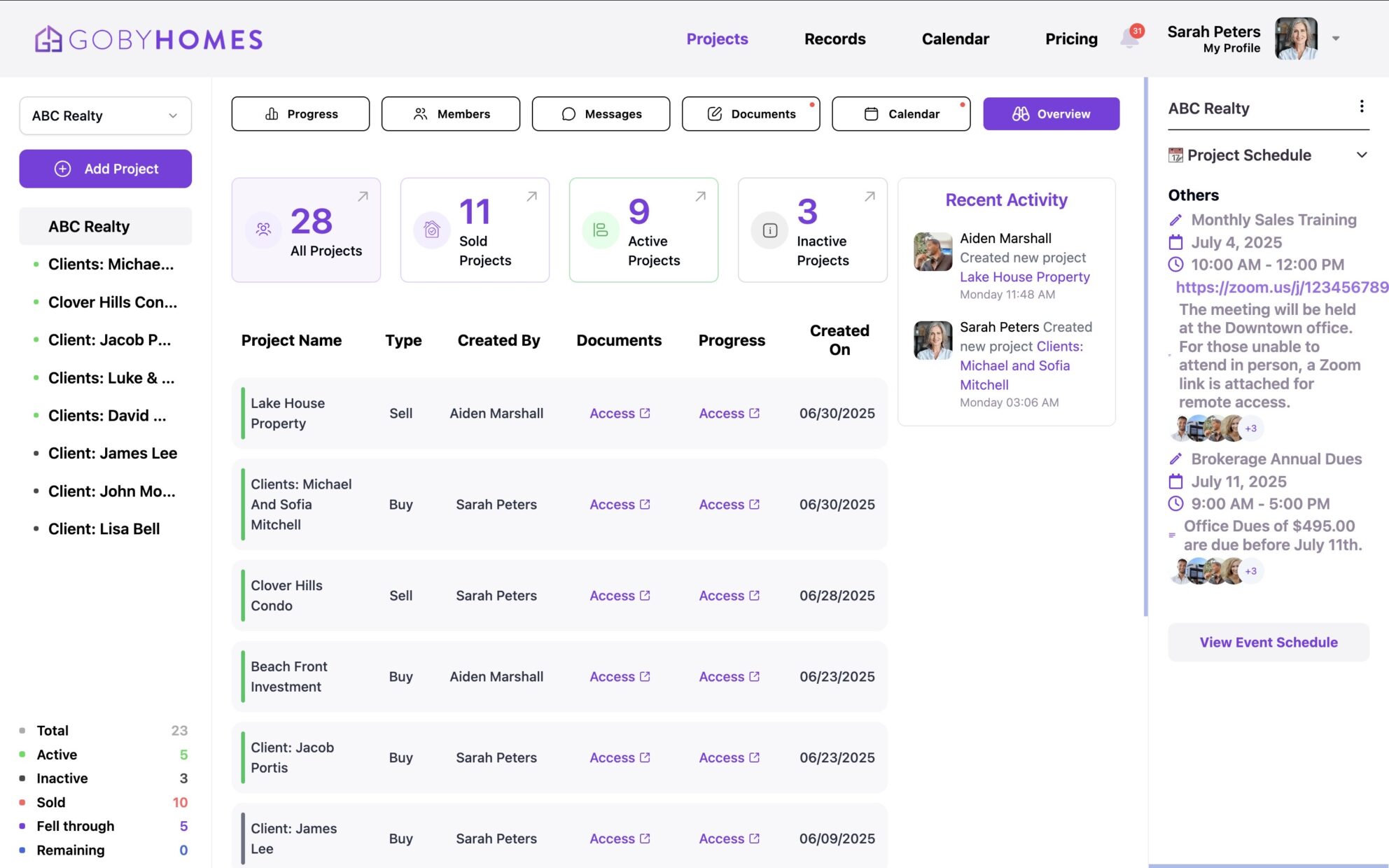Image resolution: width=1389 pixels, height=868 pixels.
Task: Select Client: James Lee in sidebar
Action: [112, 454]
